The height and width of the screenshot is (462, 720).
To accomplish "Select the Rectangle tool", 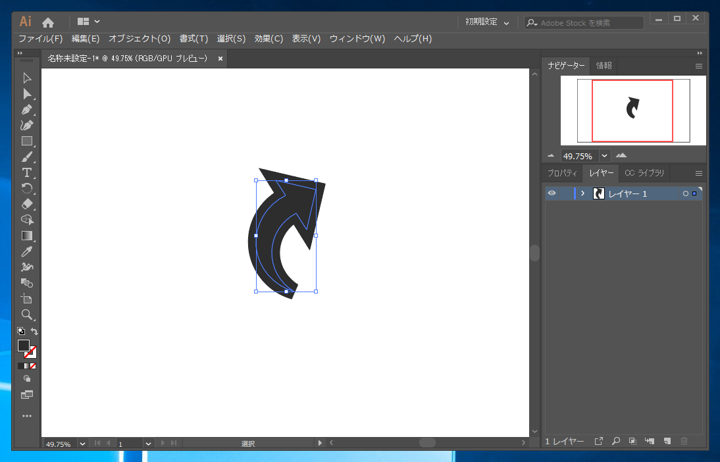I will click(x=27, y=141).
